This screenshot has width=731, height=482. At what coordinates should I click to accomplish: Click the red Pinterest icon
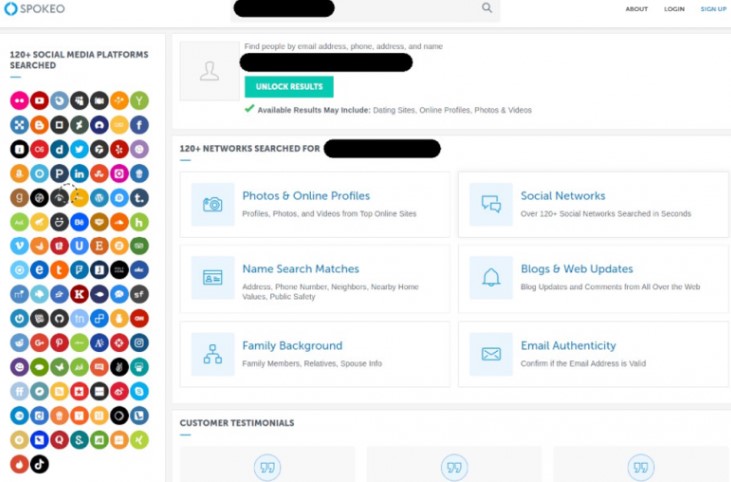tap(59, 343)
